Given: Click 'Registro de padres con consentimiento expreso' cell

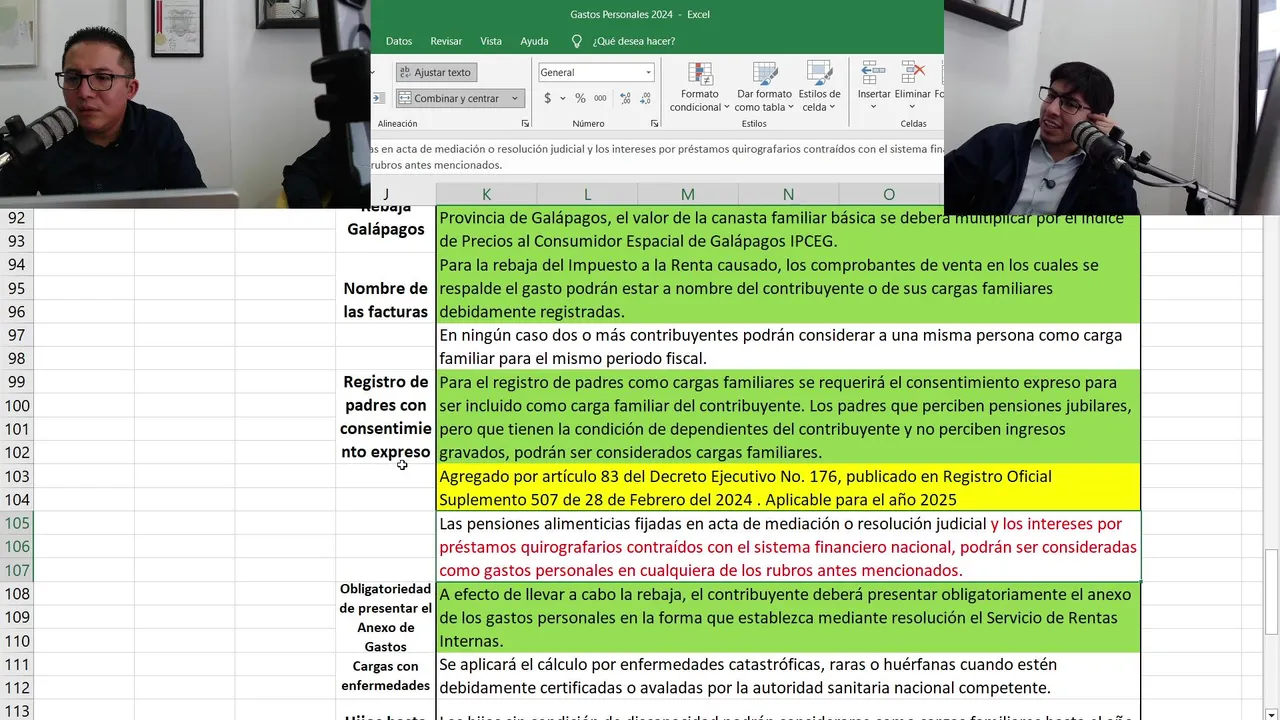Looking at the screenshot, I should pos(386,417).
